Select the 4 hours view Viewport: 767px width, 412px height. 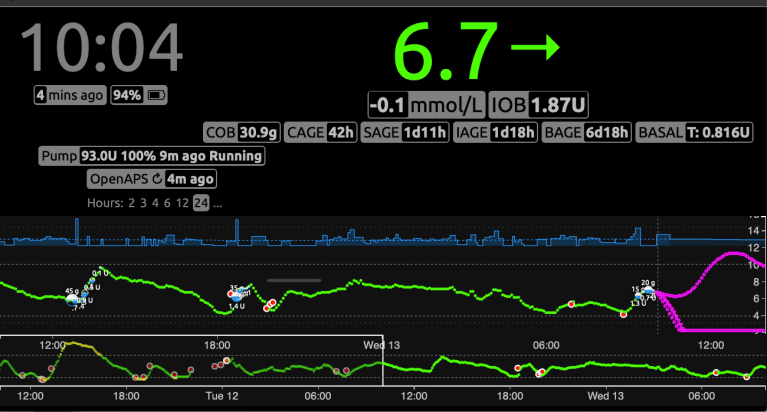[155, 203]
